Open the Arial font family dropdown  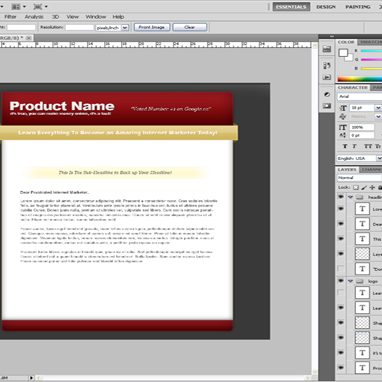tap(360, 97)
